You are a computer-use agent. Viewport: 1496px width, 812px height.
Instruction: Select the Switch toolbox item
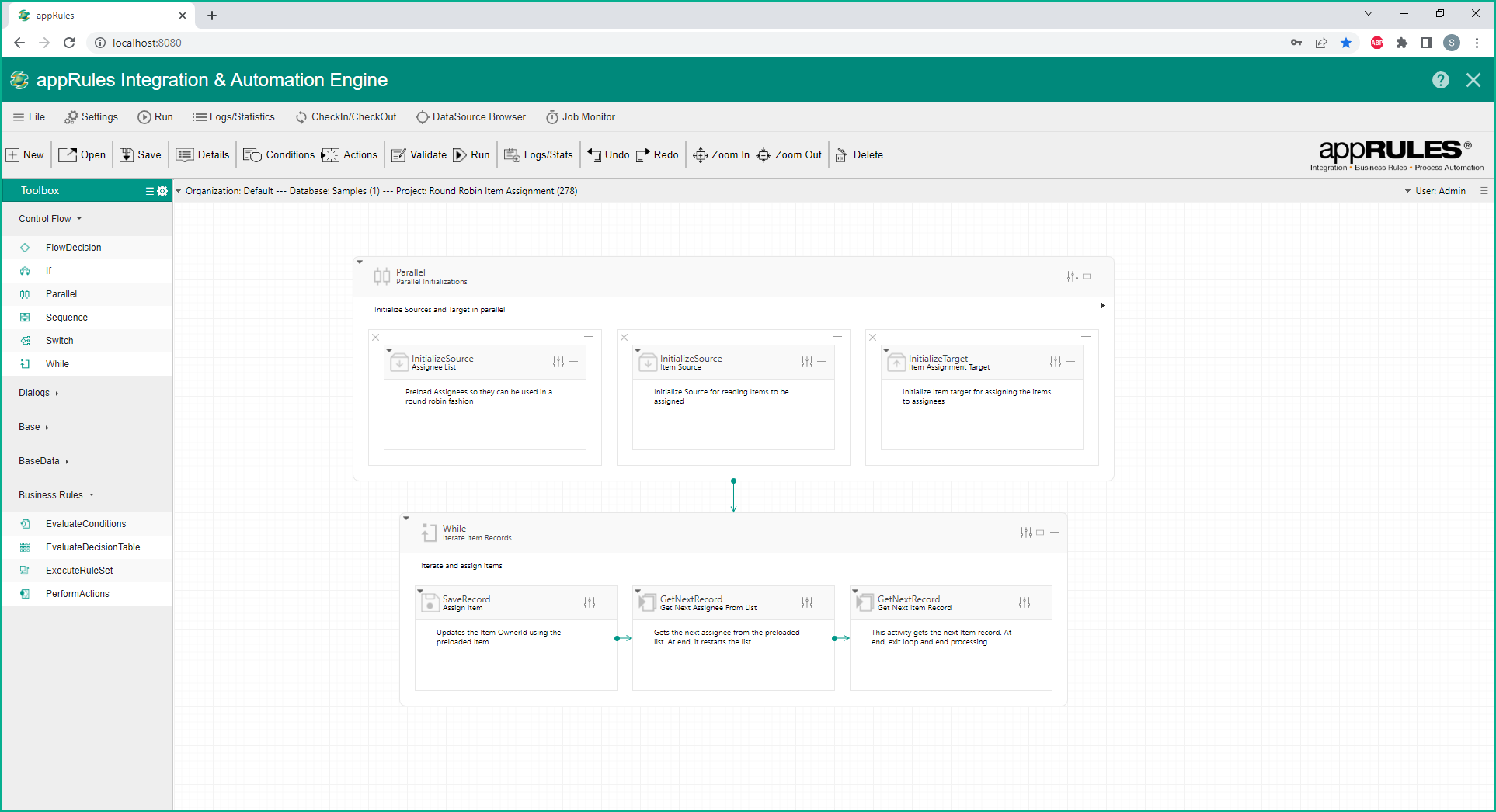pos(88,341)
